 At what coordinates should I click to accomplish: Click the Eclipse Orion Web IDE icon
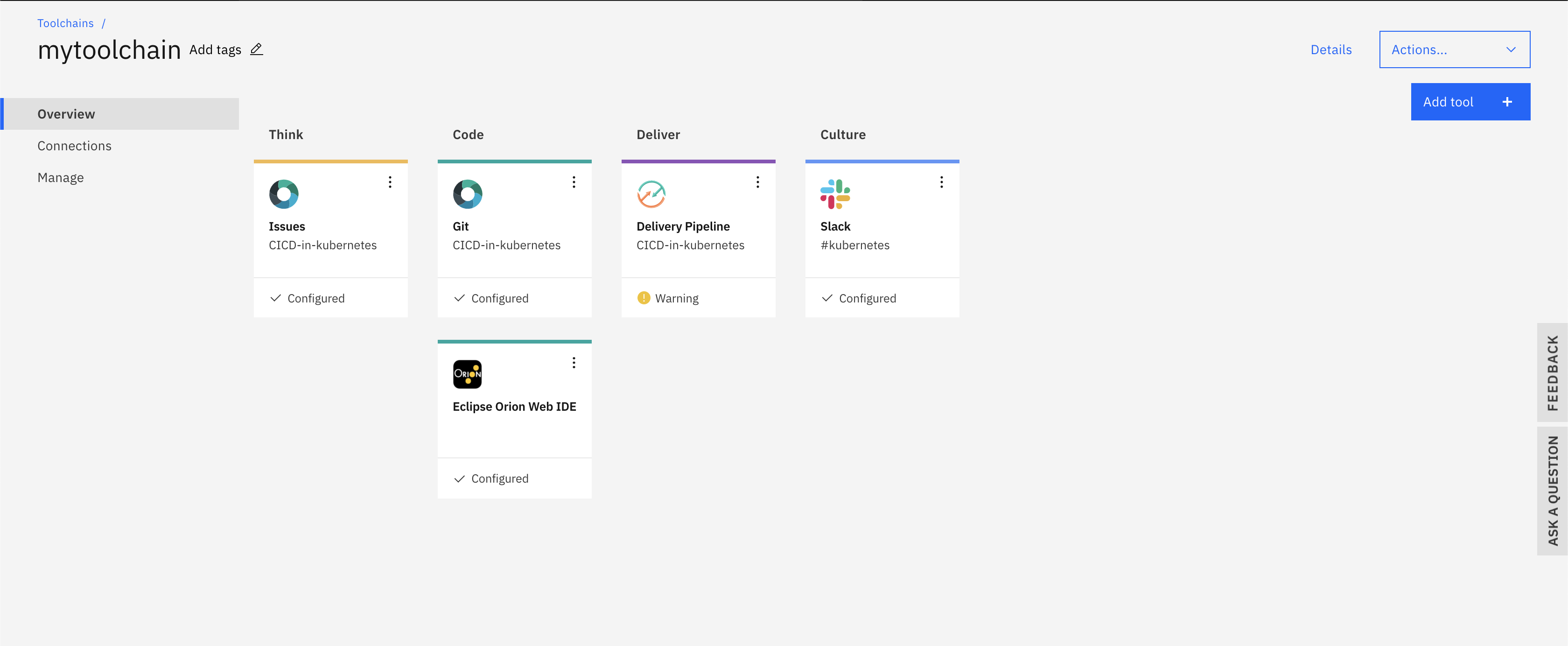click(x=467, y=374)
